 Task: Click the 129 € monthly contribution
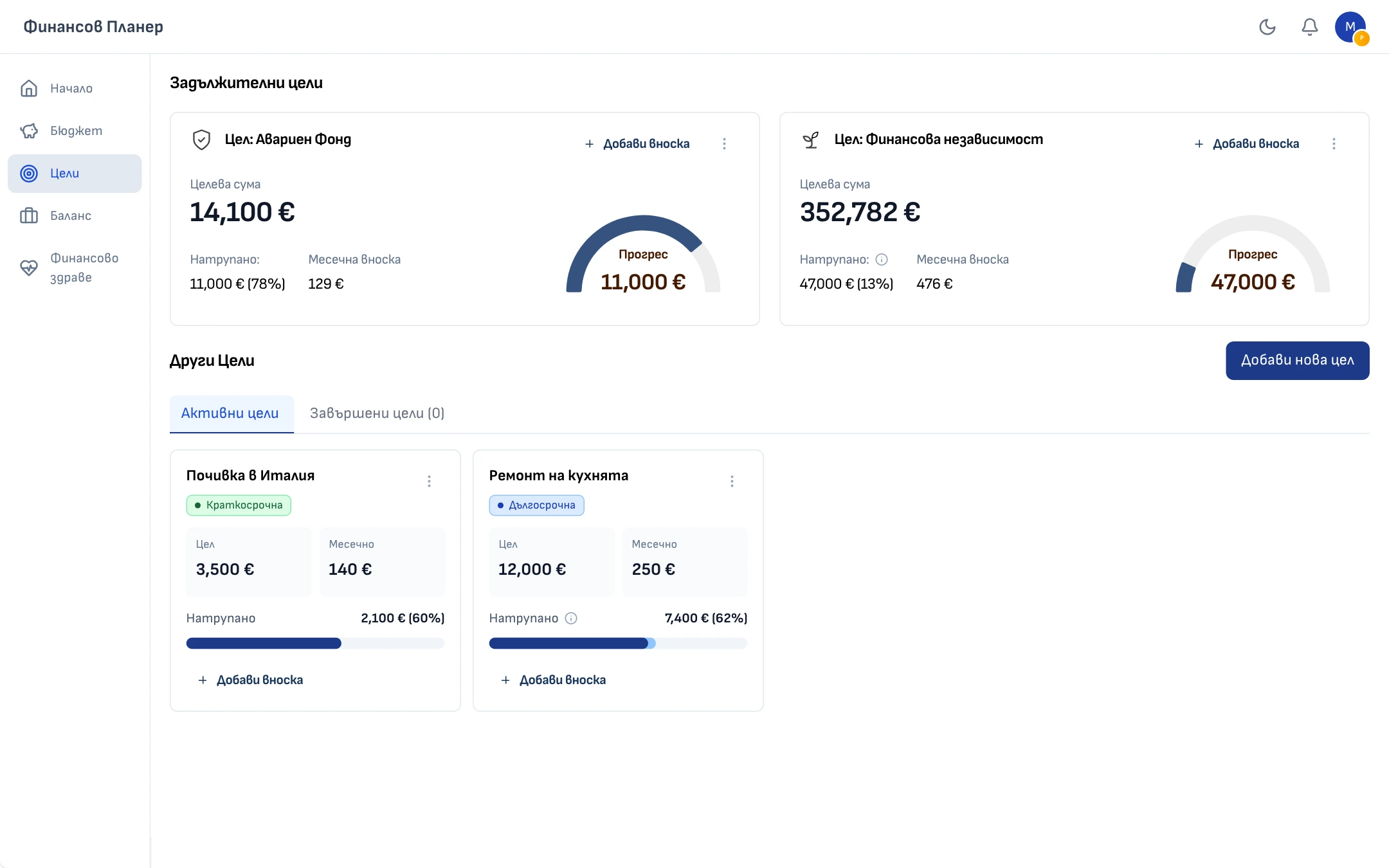point(326,284)
